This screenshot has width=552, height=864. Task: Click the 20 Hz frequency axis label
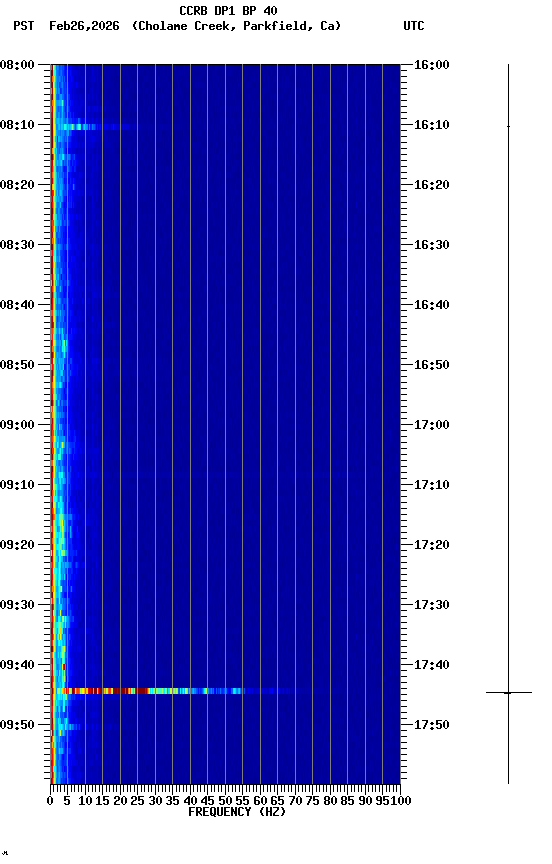pyautogui.click(x=120, y=801)
